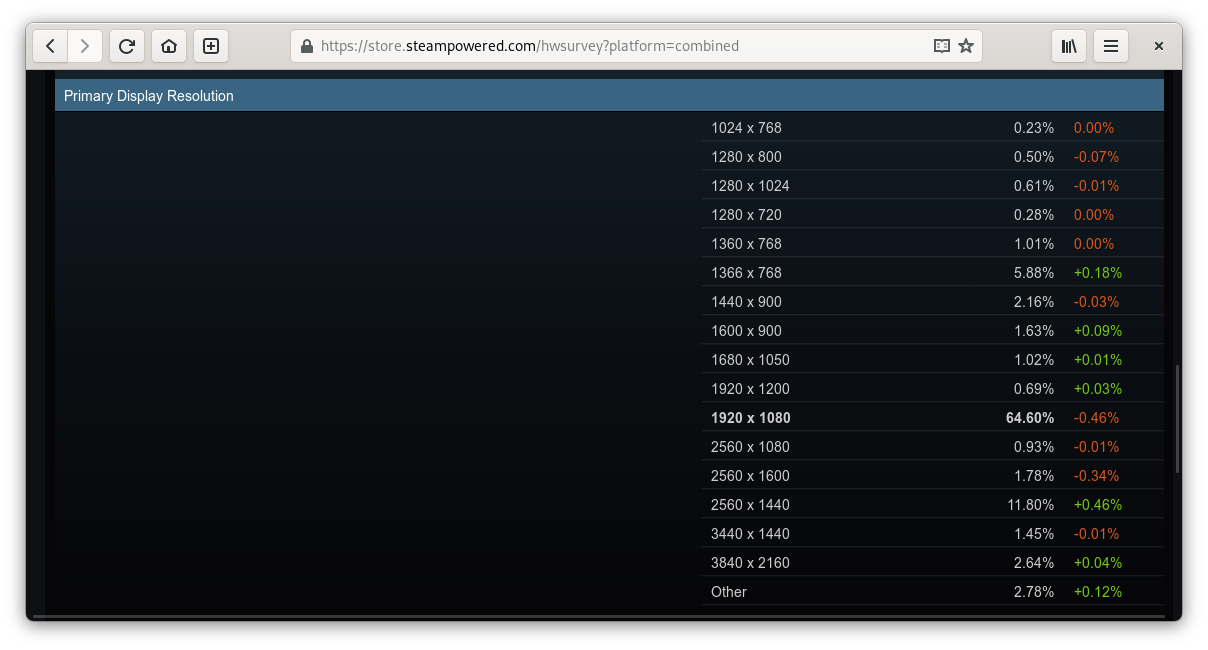Reload the Steam hardware survey page

tap(127, 46)
